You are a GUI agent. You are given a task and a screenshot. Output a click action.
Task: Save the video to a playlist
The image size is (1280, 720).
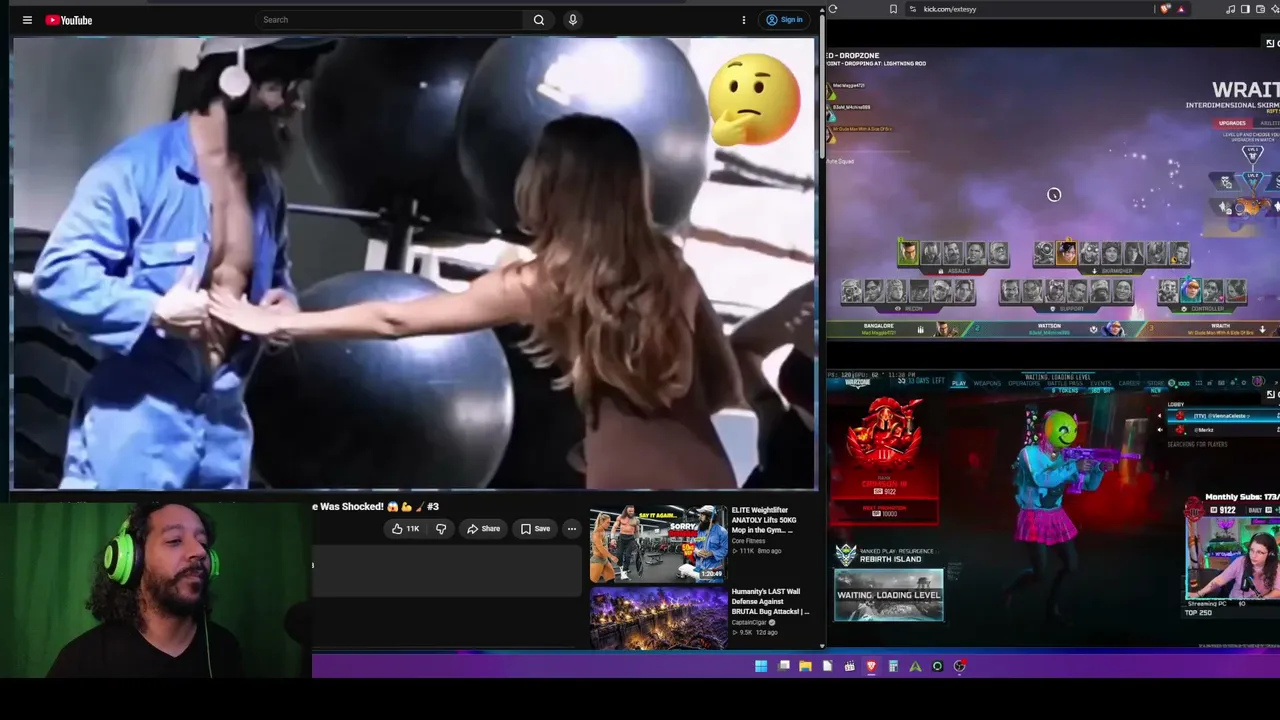point(535,529)
